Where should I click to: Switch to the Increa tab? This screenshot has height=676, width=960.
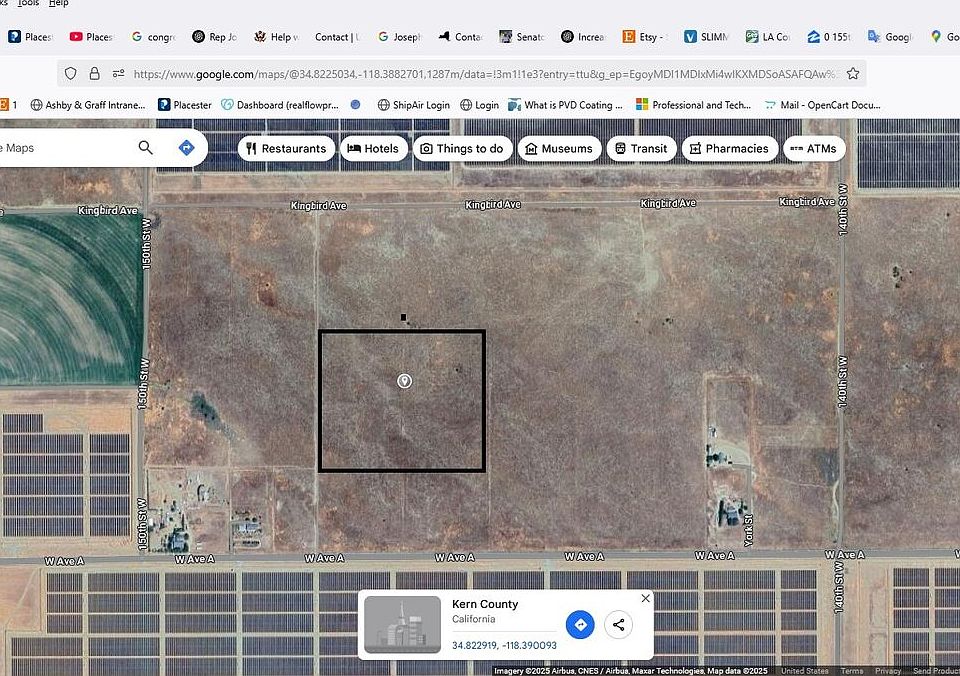(x=583, y=37)
